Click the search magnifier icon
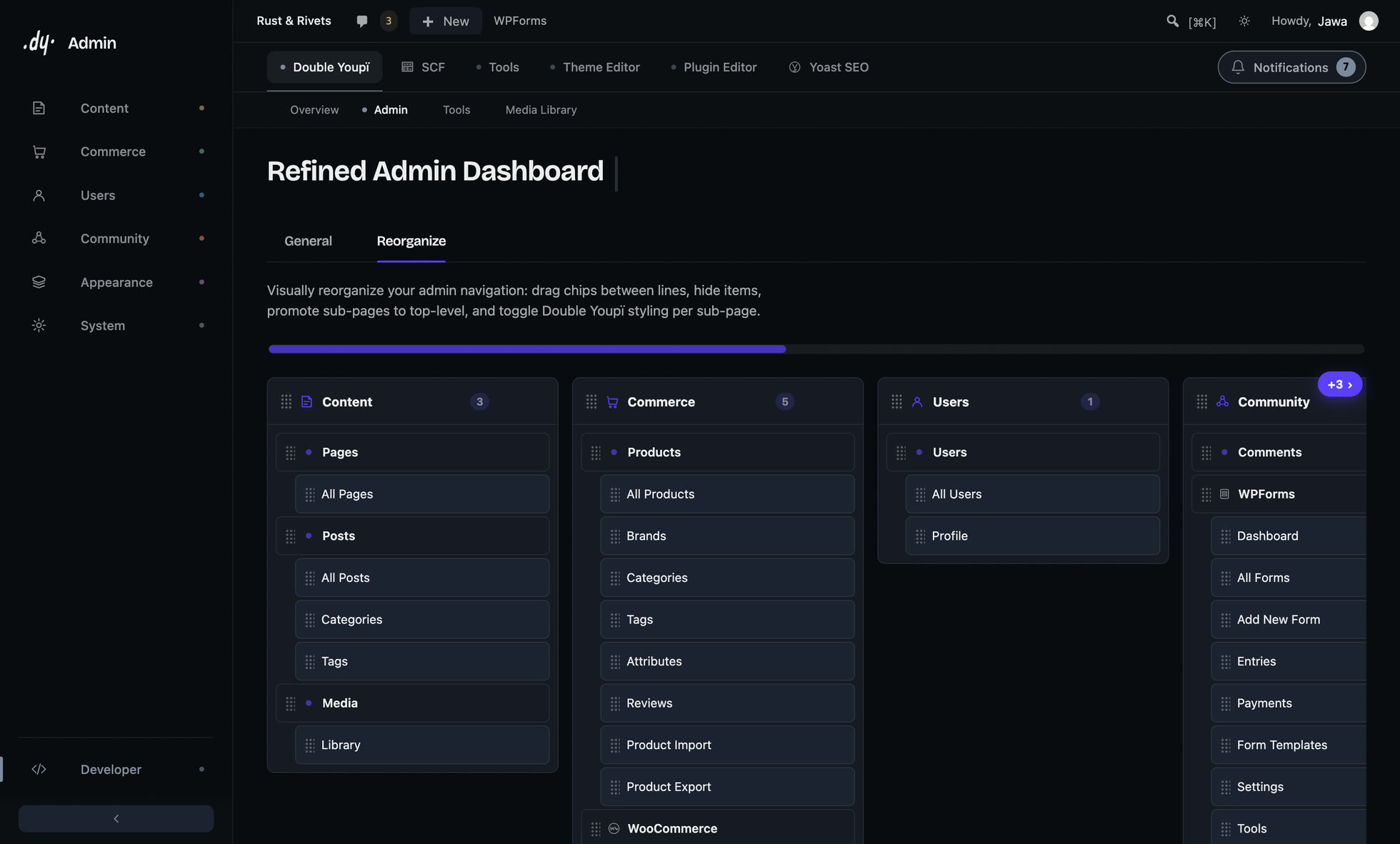The height and width of the screenshot is (844, 1400). 1172,21
